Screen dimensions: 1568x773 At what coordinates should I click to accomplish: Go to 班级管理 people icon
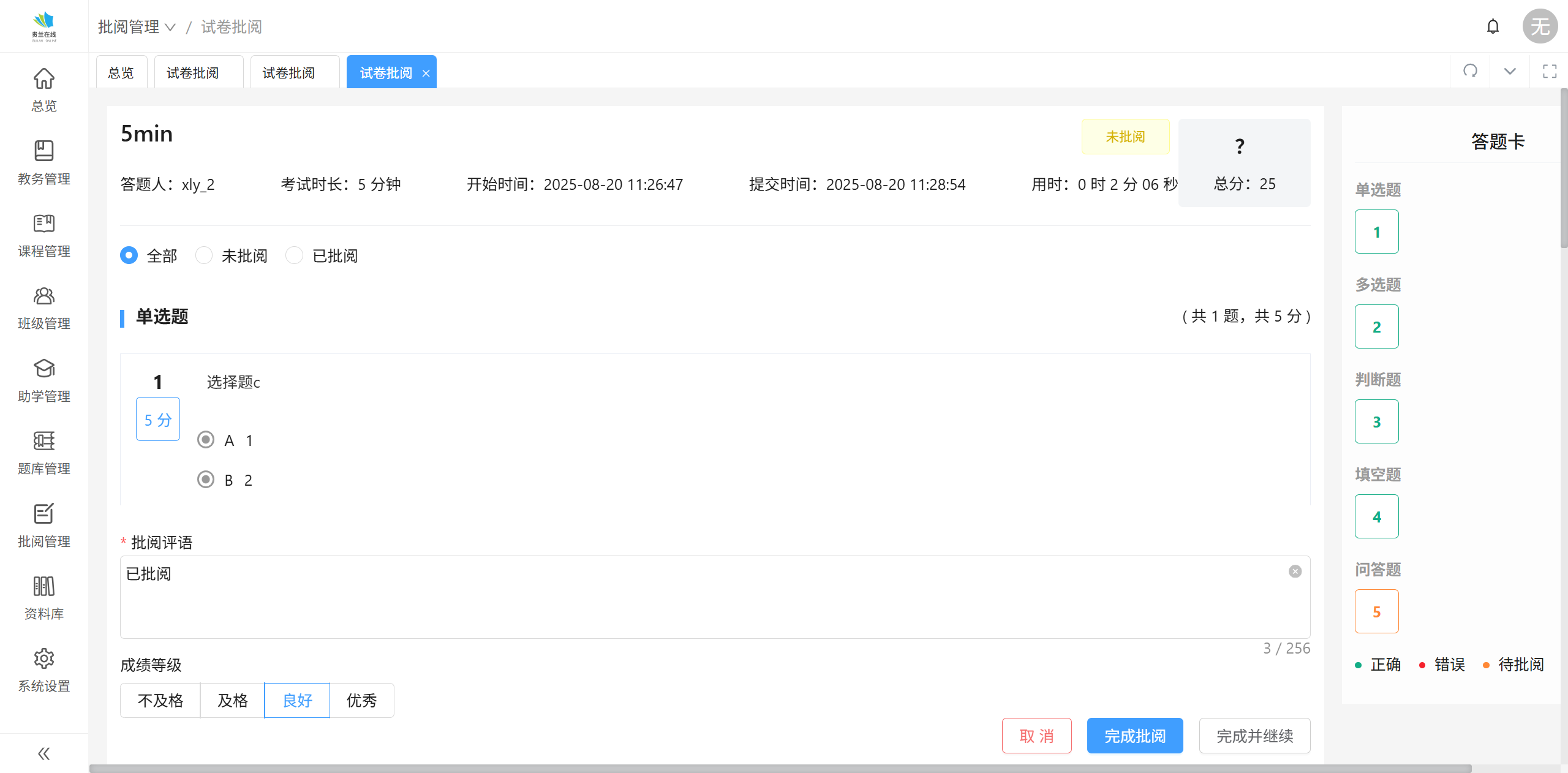(x=43, y=296)
